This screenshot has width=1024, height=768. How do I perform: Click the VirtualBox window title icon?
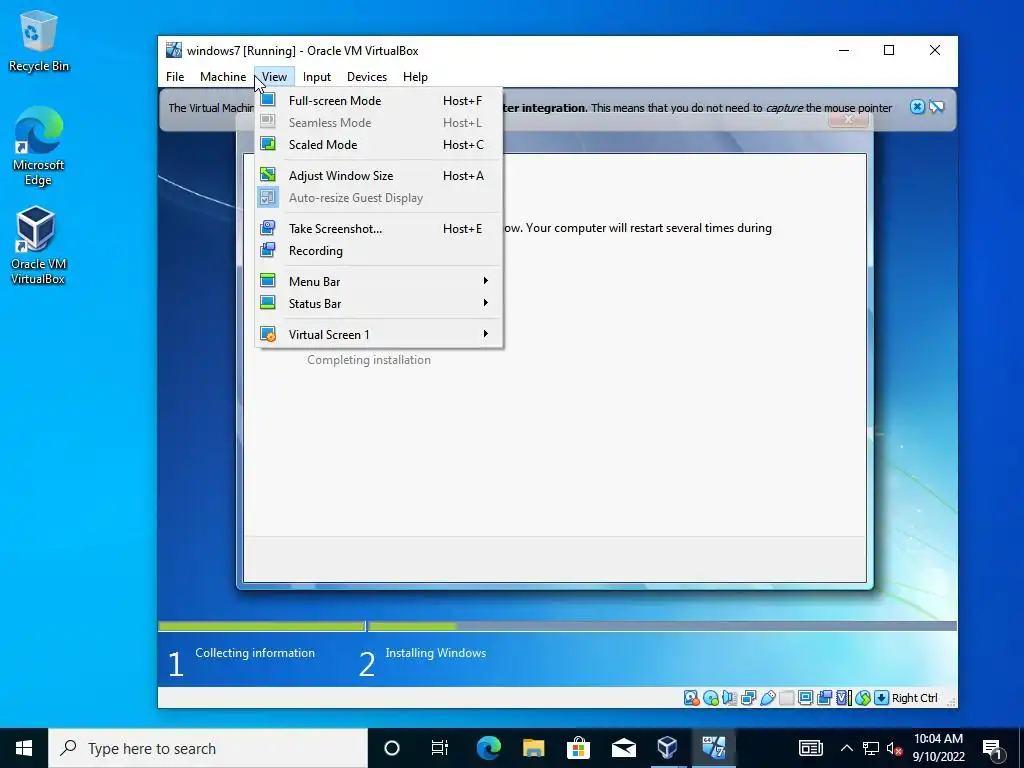coord(174,50)
